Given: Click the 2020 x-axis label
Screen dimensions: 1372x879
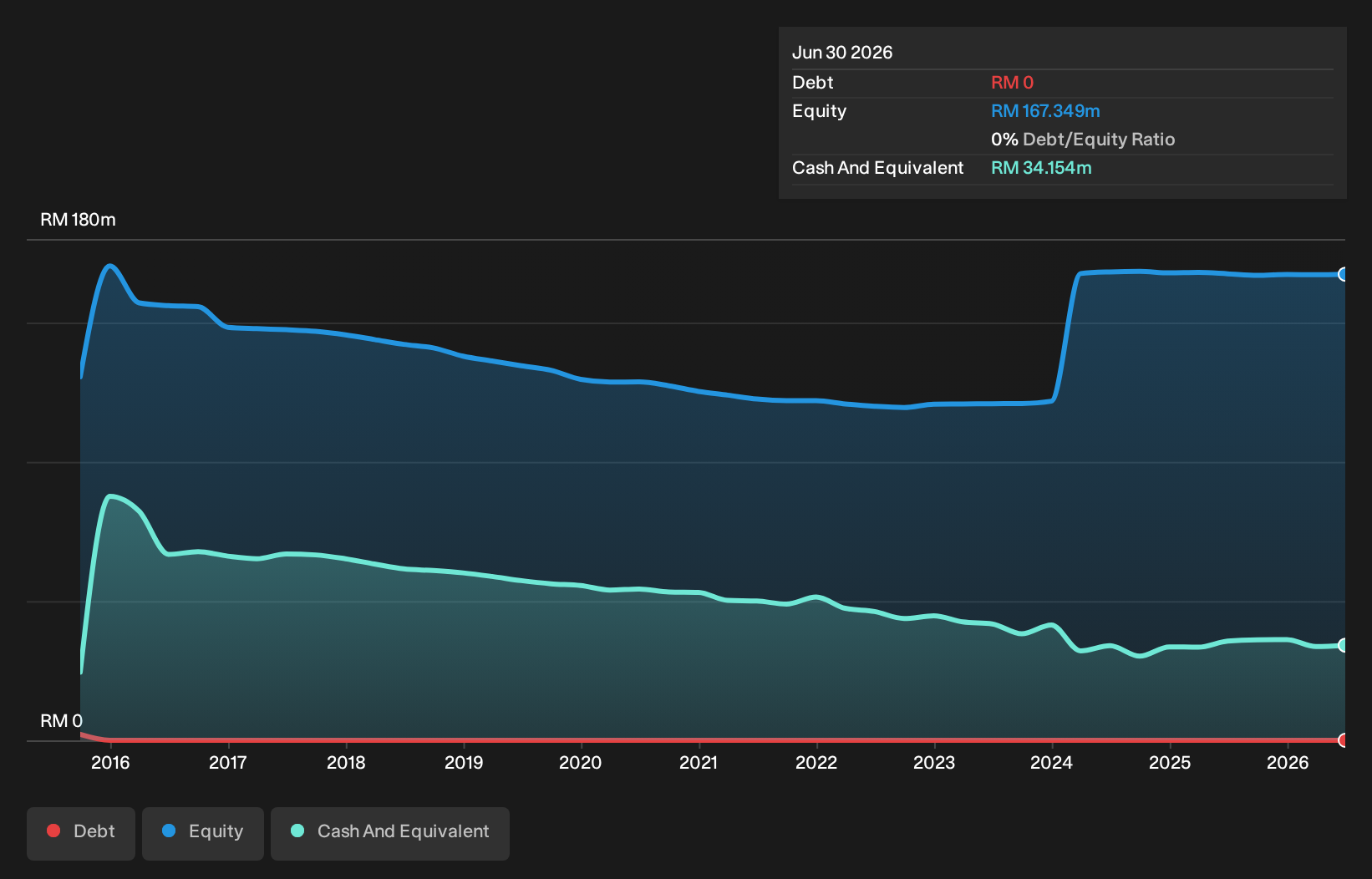Looking at the screenshot, I should click(x=581, y=762).
